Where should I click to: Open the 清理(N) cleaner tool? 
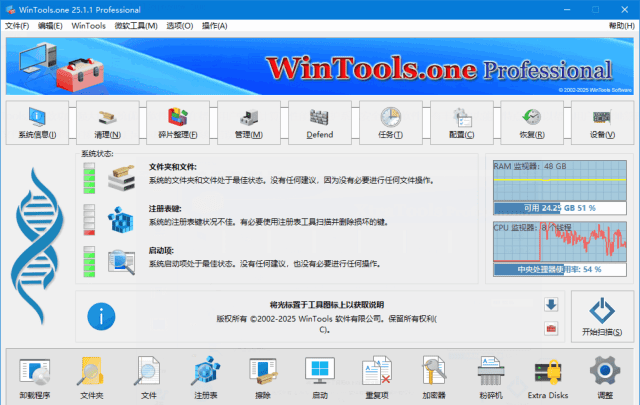108,122
